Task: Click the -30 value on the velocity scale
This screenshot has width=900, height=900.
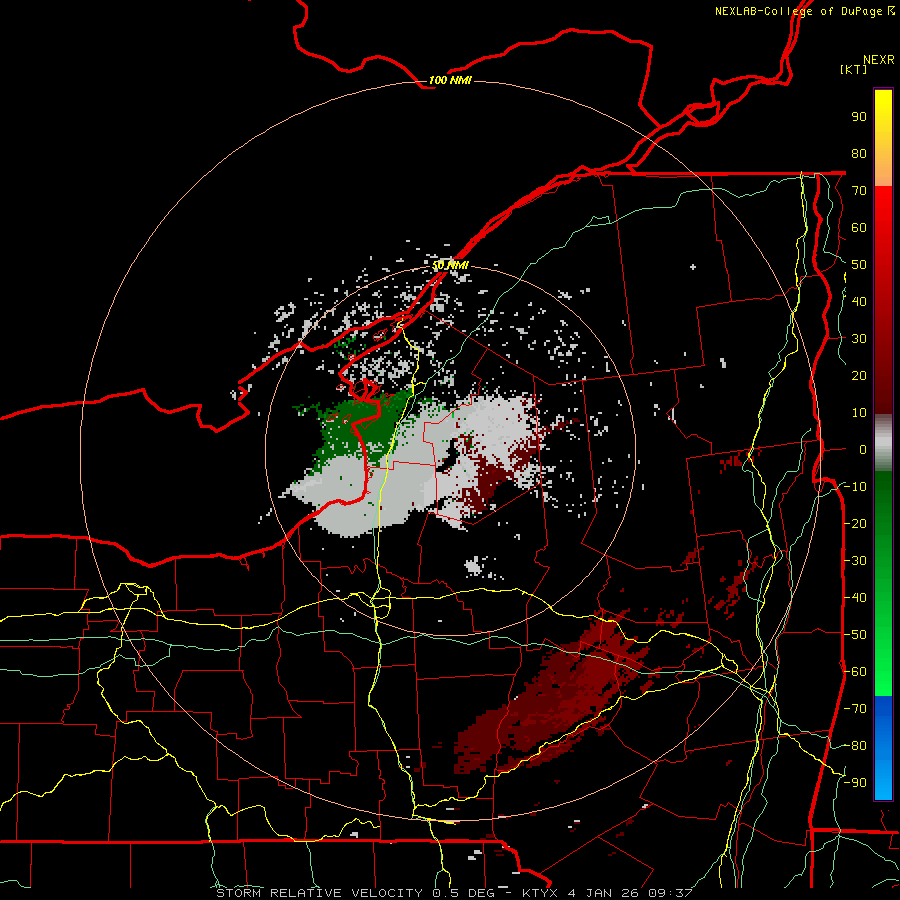Action: tap(855, 561)
